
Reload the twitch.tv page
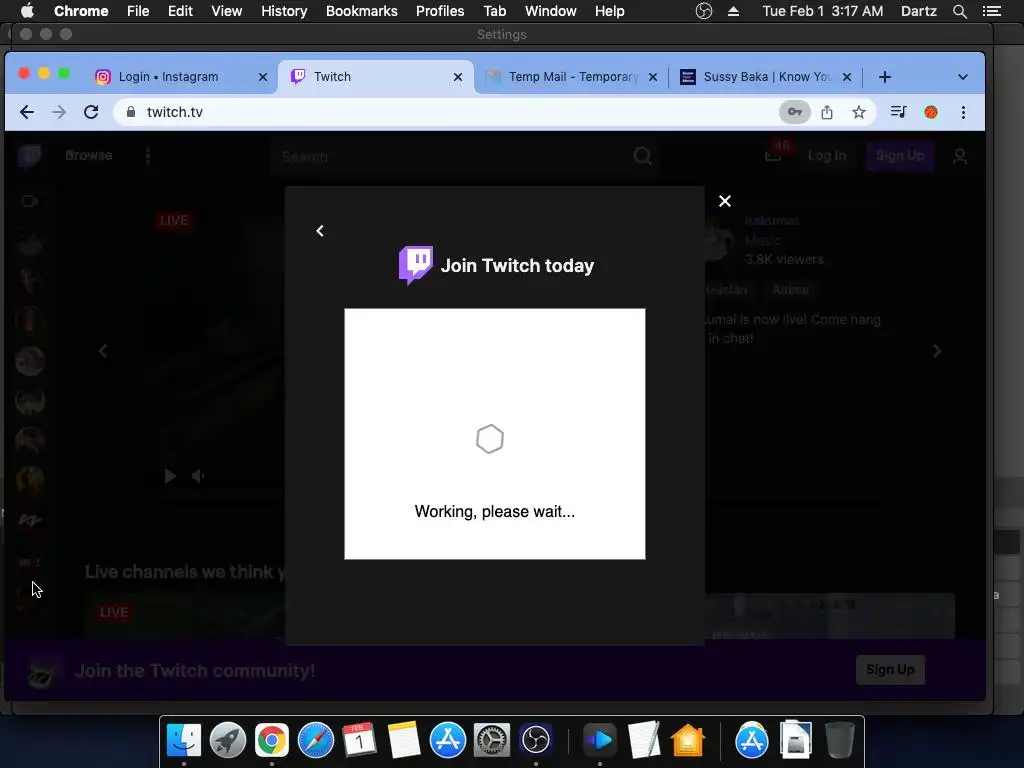click(x=91, y=112)
